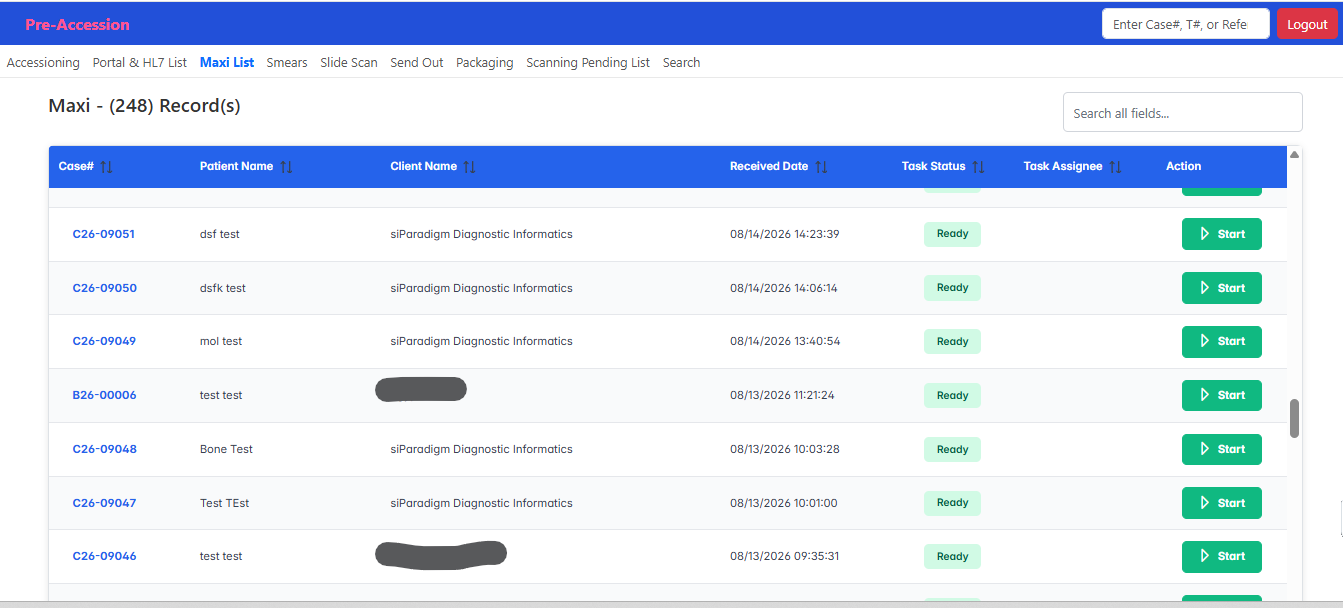
Task: Click the Action column header
Action: 1183,166
